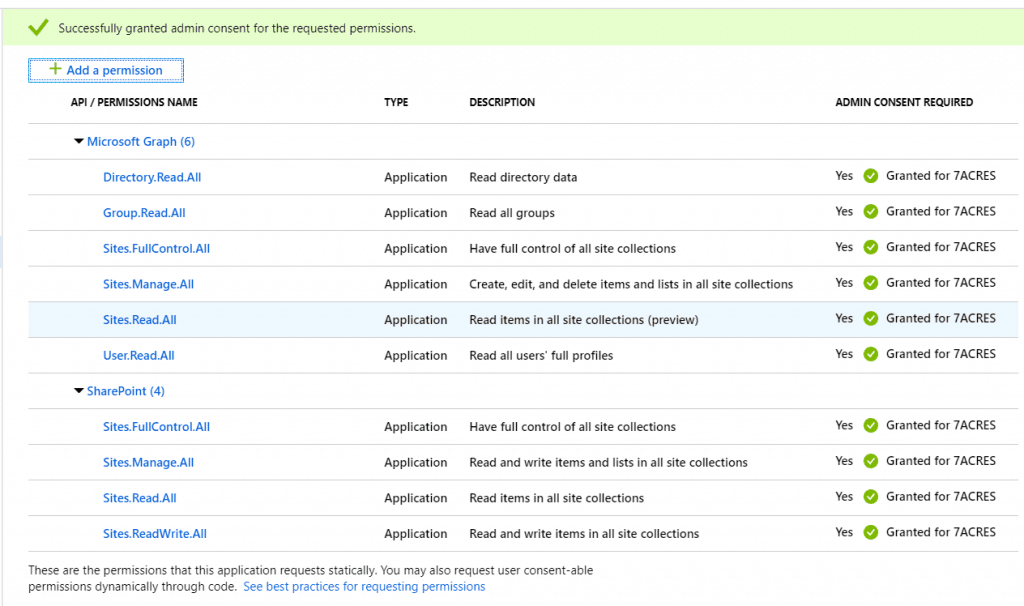
Task: Click the API / Permissions Name column header
Action: (134, 102)
